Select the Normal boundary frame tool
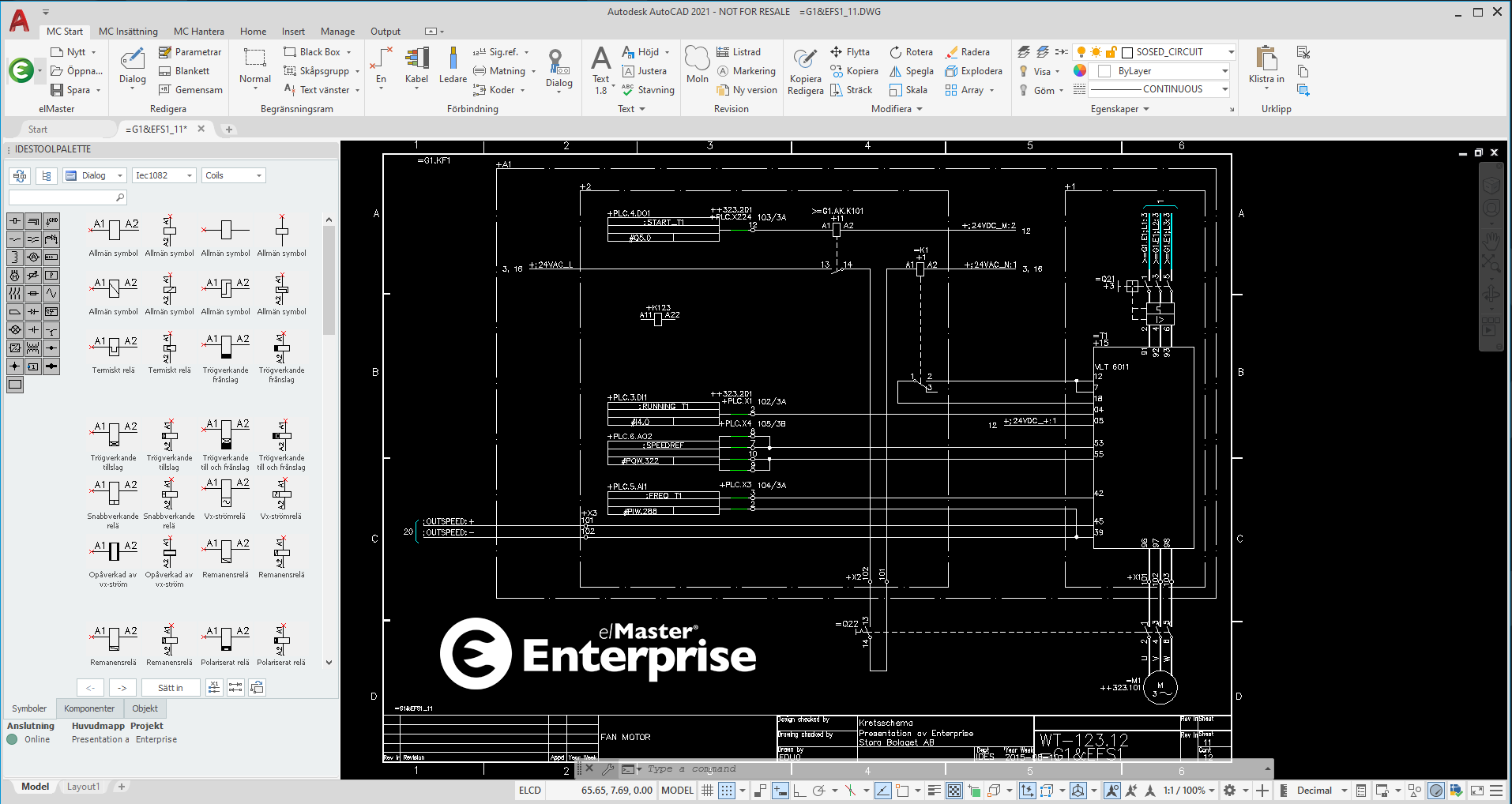Screen dimensions: 1512x804 click(255, 66)
